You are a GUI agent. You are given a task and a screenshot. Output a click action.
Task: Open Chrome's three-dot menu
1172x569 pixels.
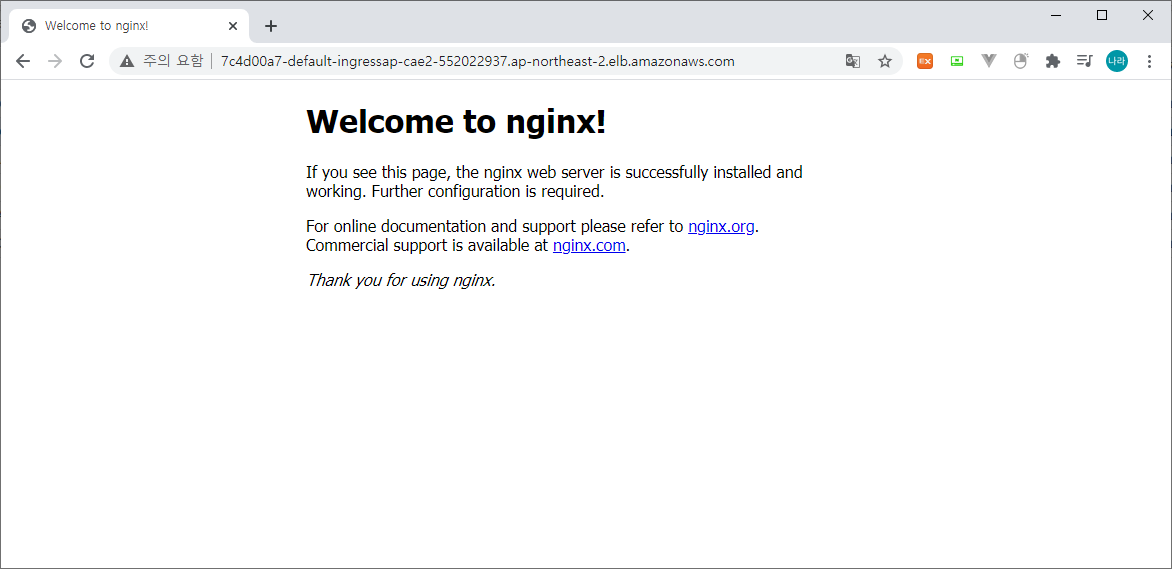click(1150, 61)
